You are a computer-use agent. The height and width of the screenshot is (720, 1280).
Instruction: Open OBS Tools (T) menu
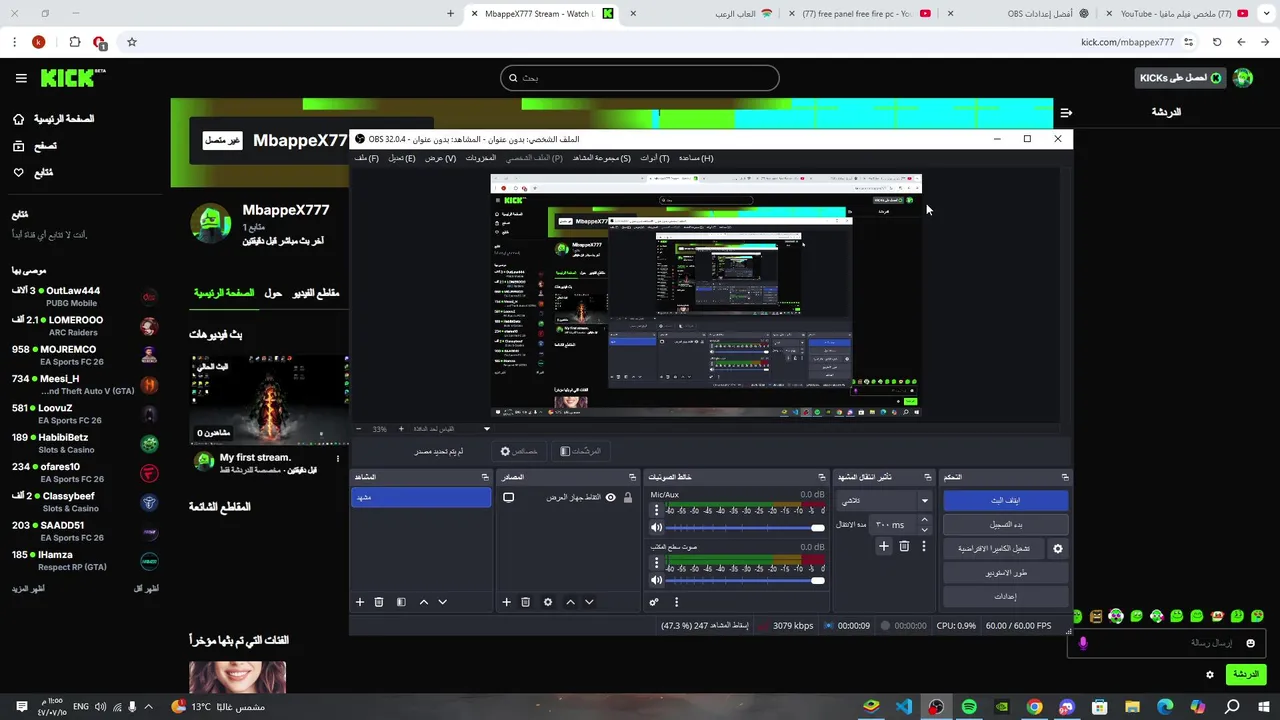click(x=655, y=158)
